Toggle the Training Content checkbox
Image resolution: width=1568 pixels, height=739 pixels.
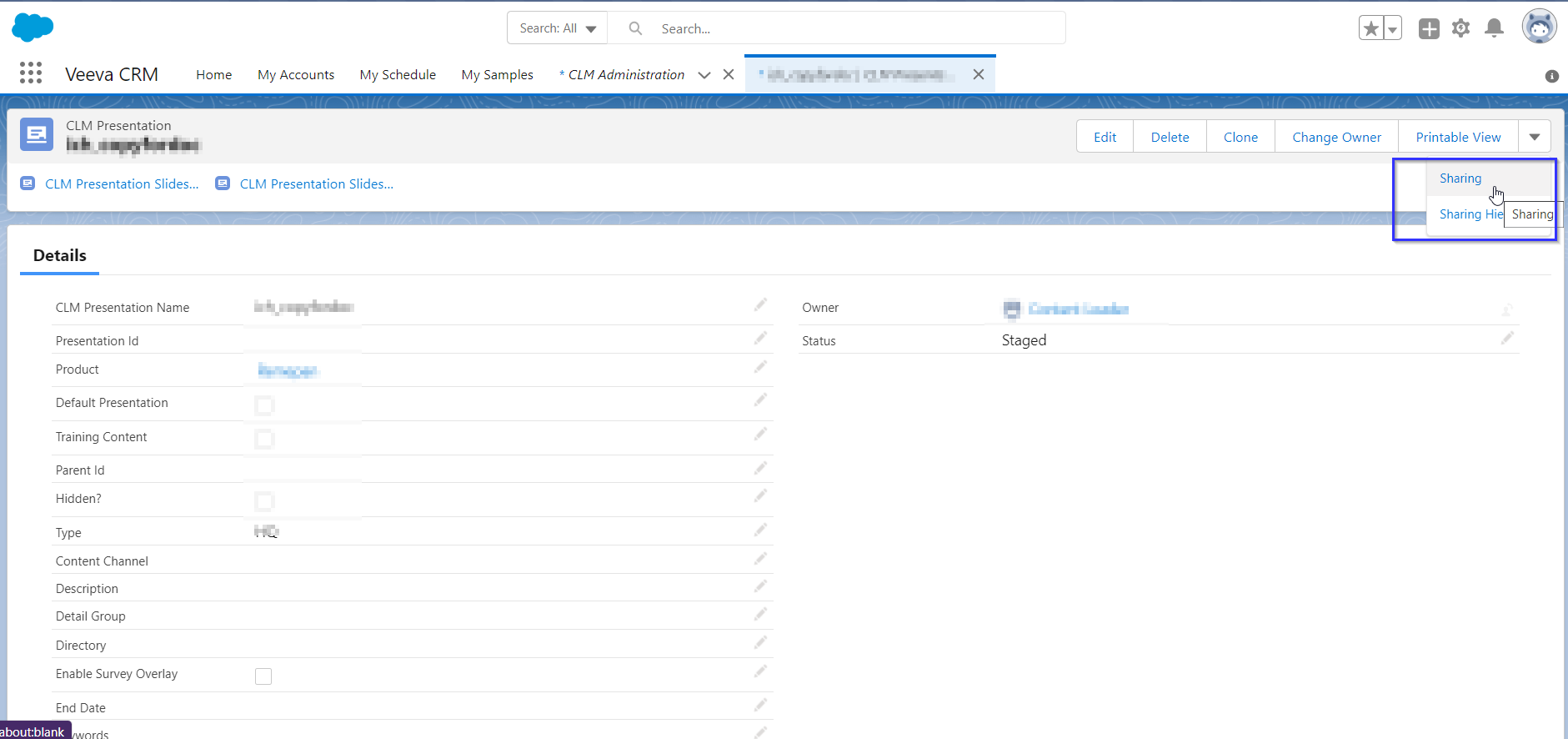pyautogui.click(x=264, y=439)
